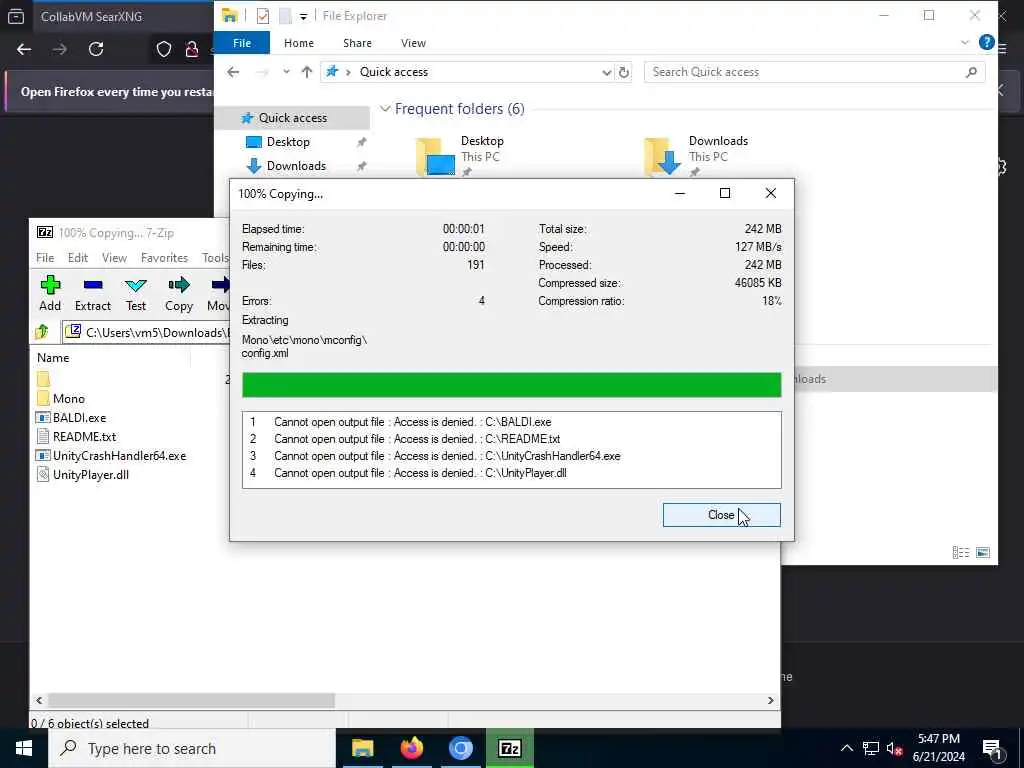Open Firefox from the taskbar
Image resolution: width=1024 pixels, height=768 pixels.
[x=411, y=748]
